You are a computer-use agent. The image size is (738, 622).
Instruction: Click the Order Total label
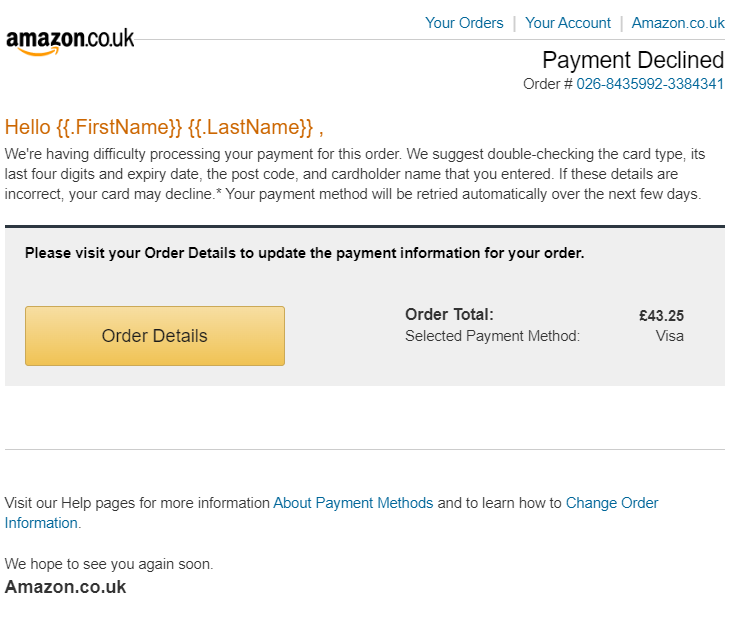click(449, 314)
